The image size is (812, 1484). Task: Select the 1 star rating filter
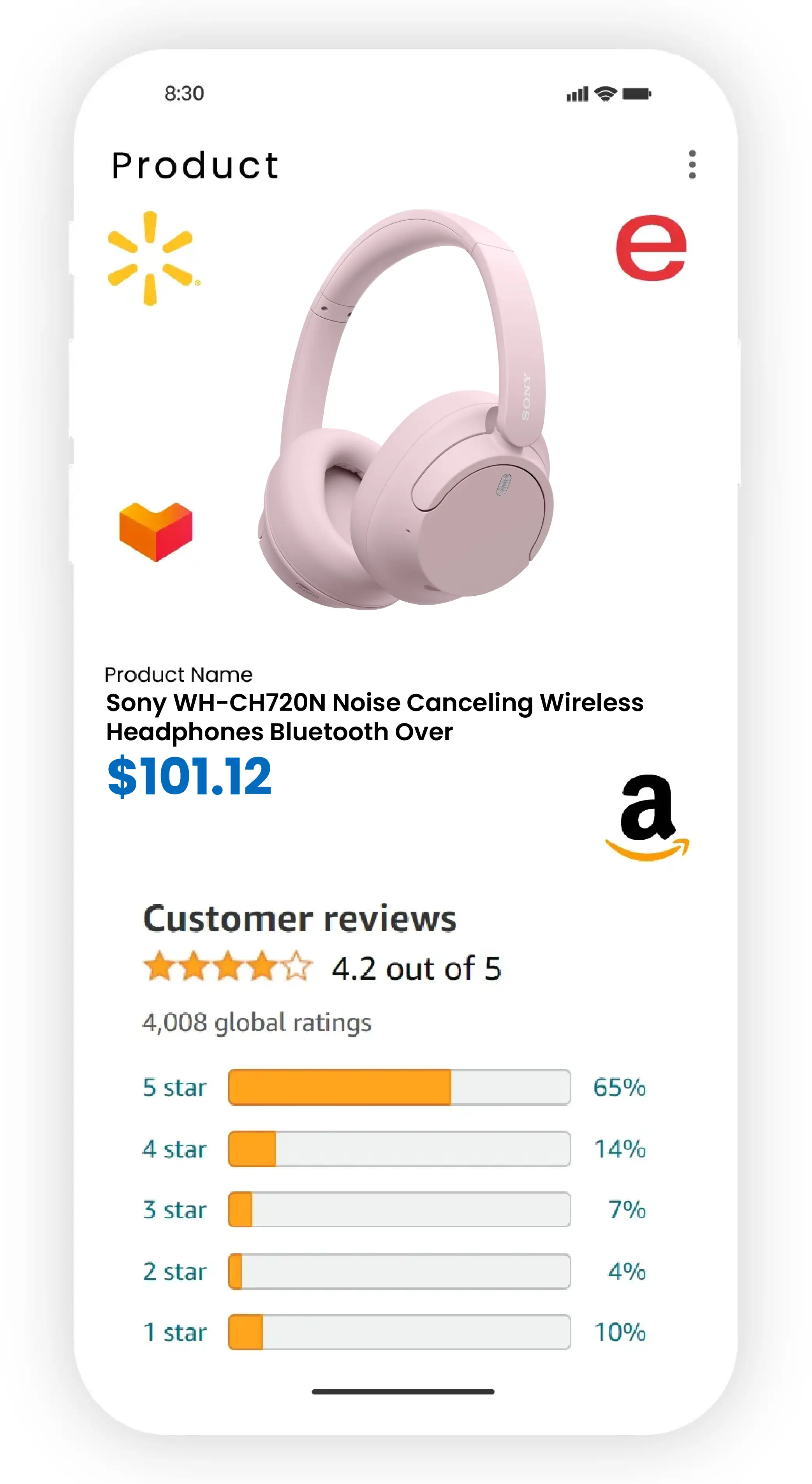coord(174,1332)
